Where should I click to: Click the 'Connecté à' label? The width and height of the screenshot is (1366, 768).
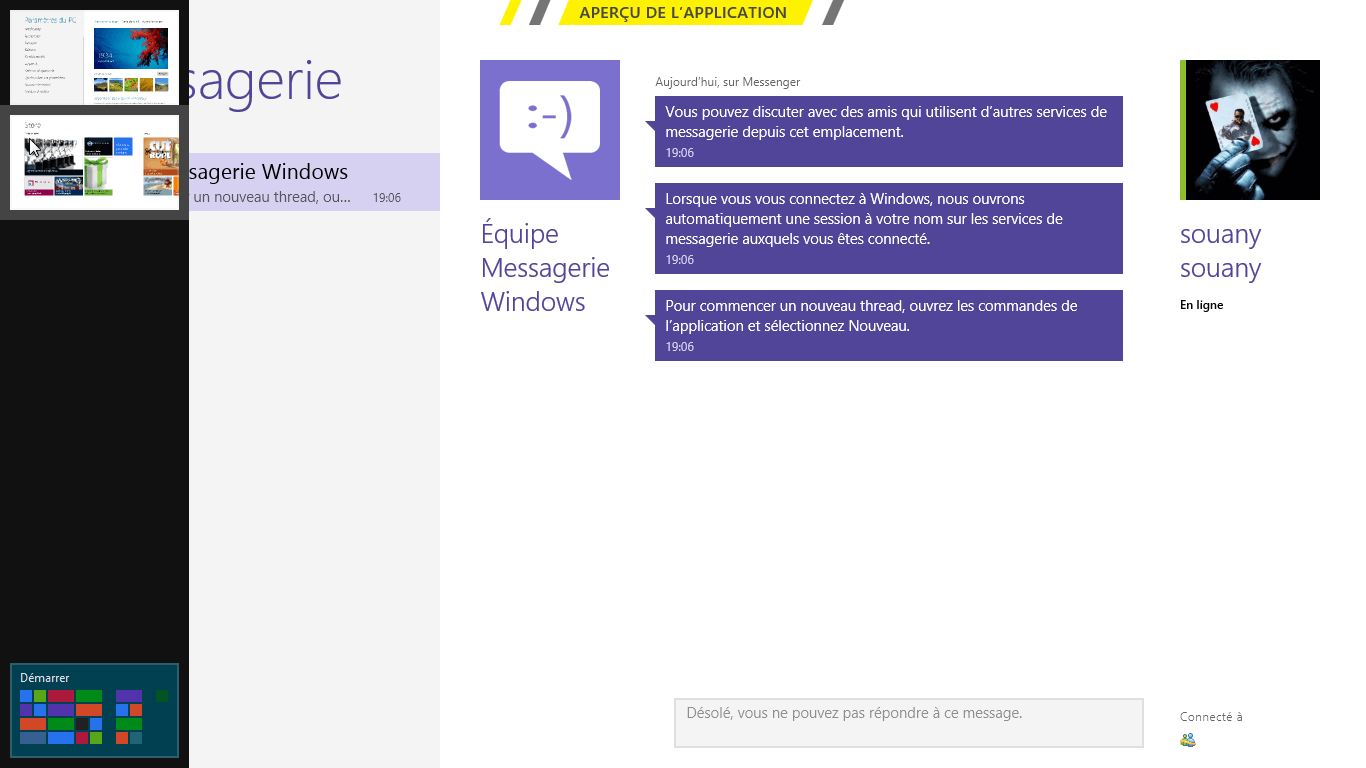(1211, 717)
